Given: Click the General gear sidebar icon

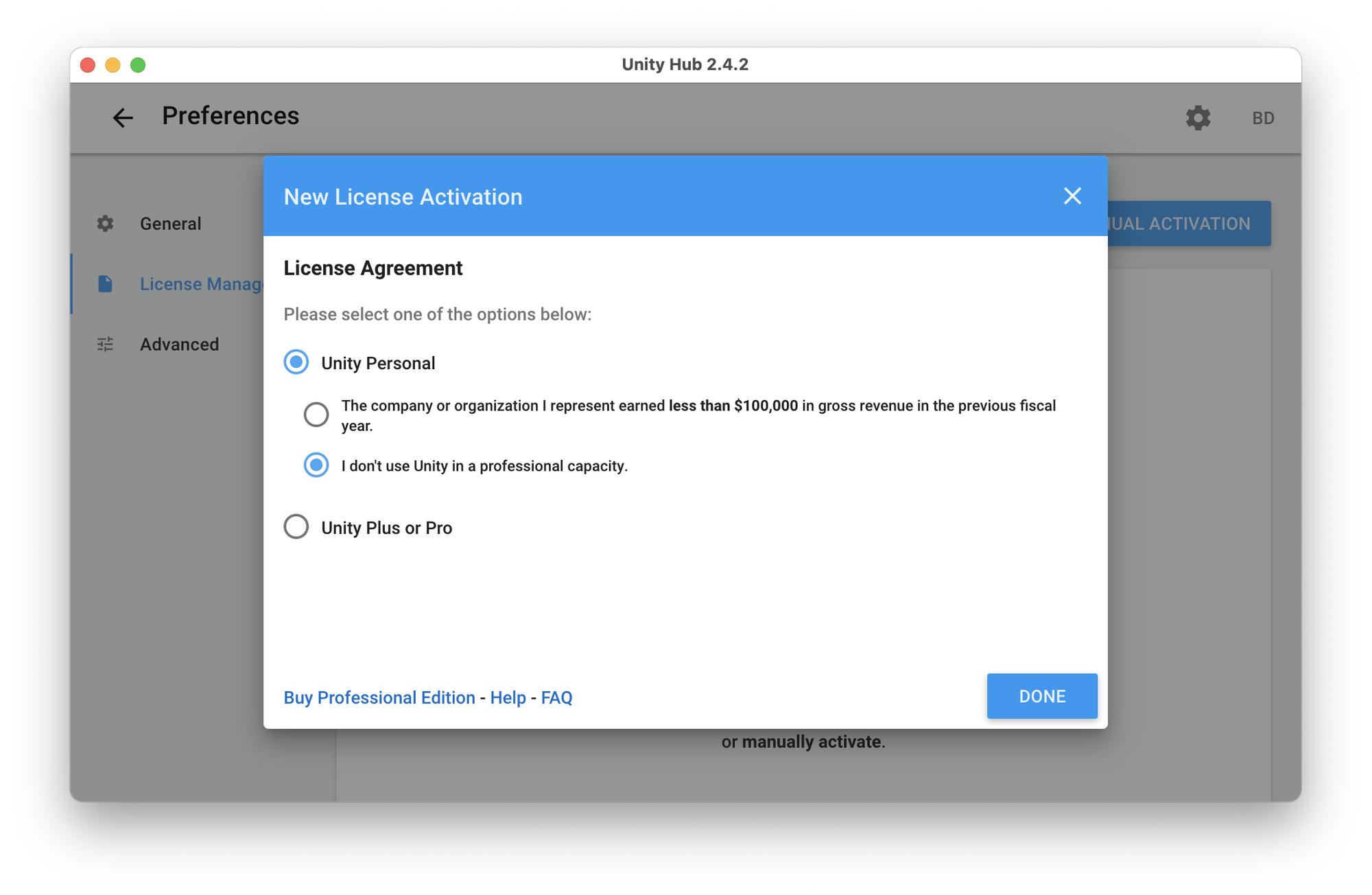Looking at the screenshot, I should (105, 224).
